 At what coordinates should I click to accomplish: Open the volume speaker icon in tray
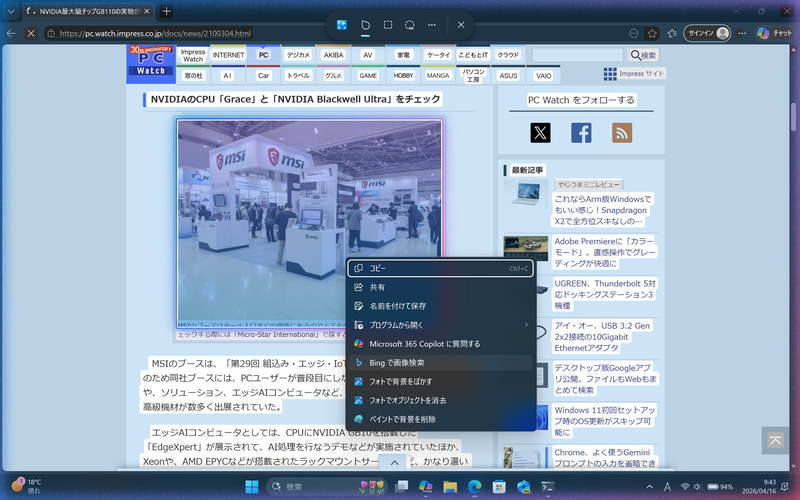coord(697,487)
